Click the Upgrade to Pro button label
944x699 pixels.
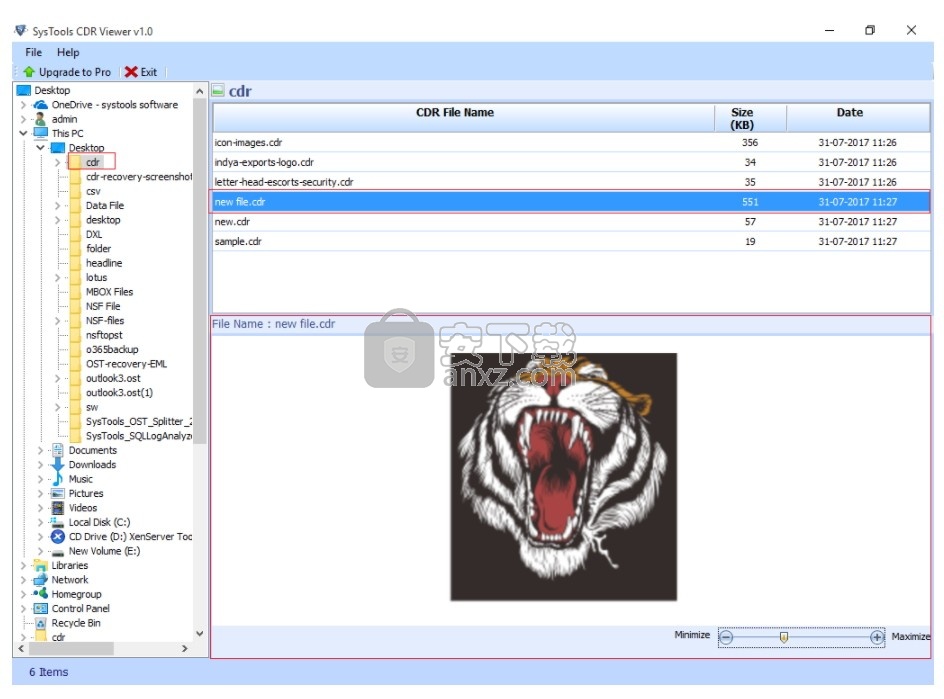[75, 72]
